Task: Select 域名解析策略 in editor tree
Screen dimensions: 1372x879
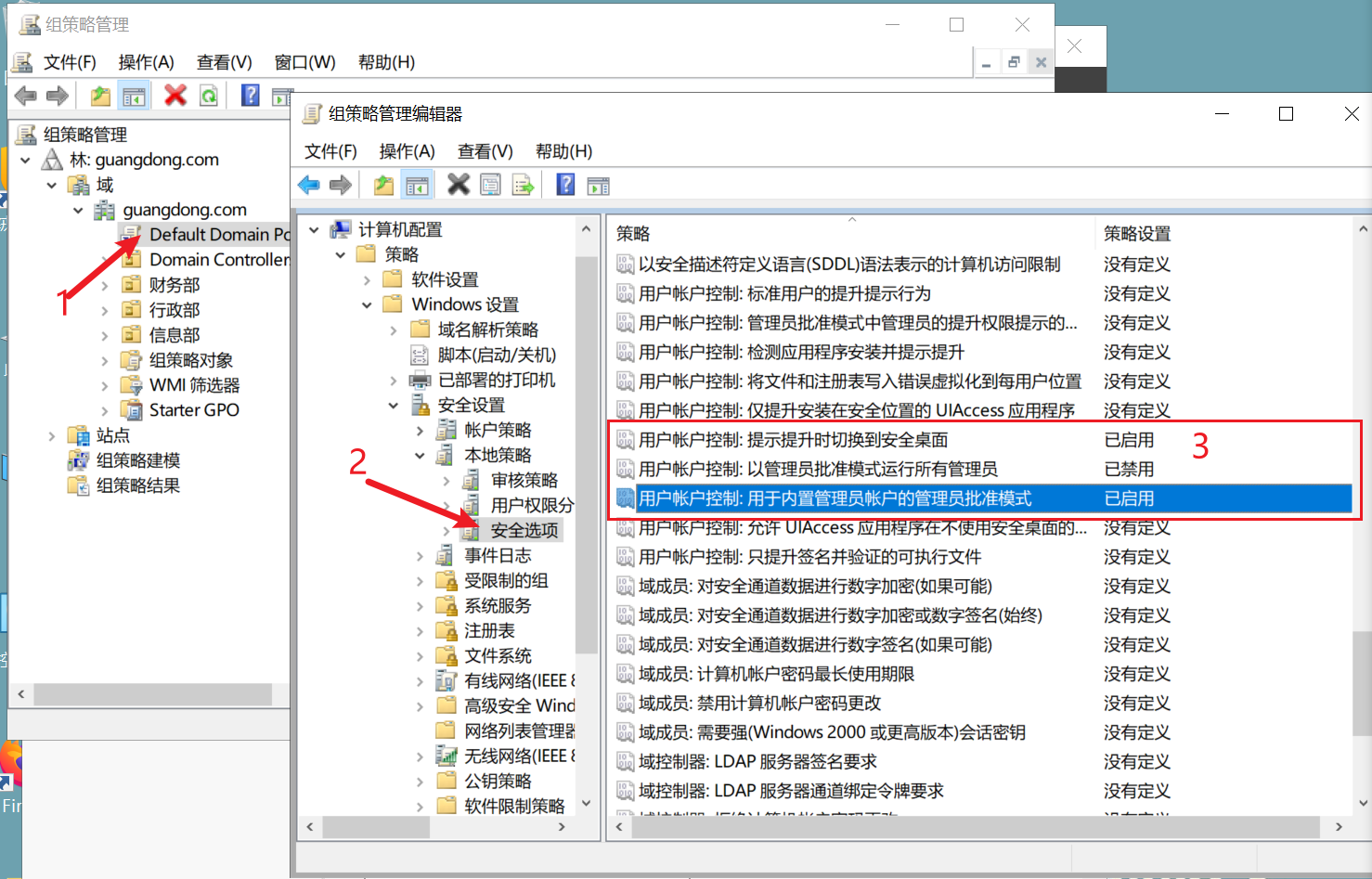Action: (x=488, y=330)
